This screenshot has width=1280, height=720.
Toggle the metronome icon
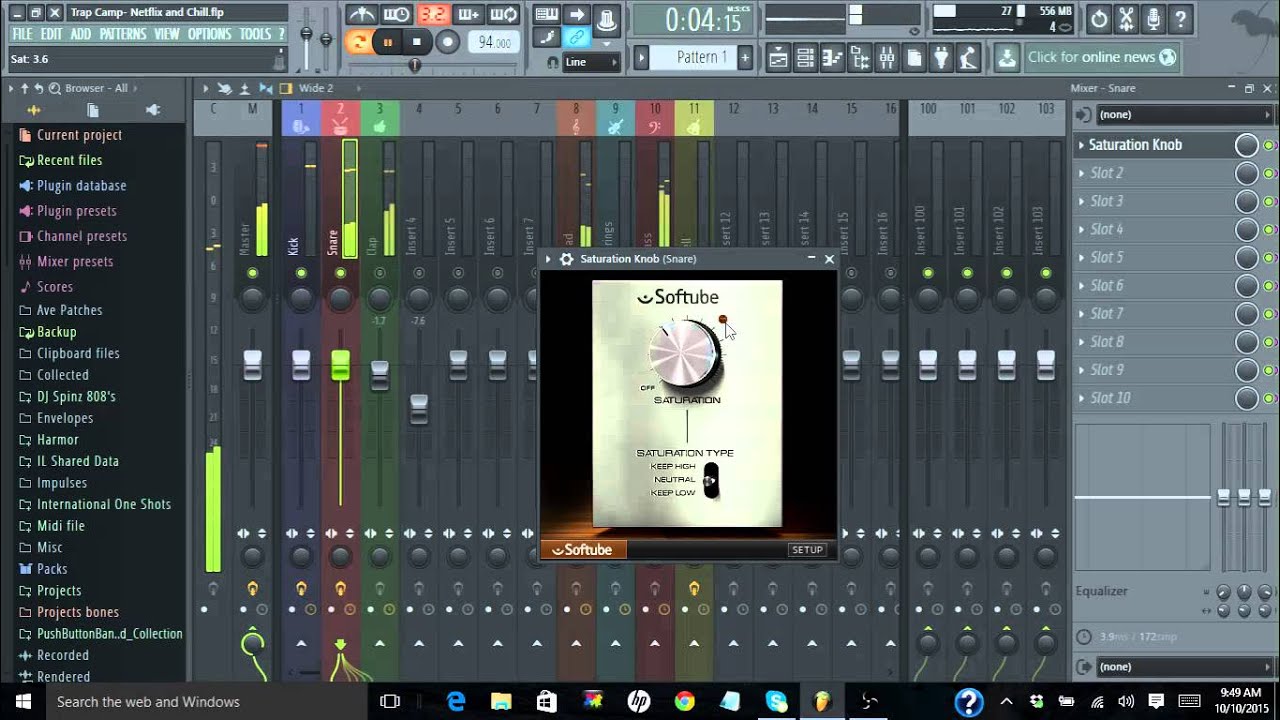[361, 14]
